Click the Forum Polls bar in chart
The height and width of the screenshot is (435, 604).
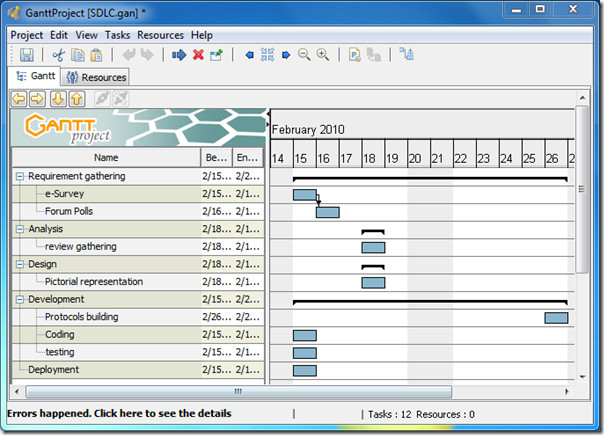coord(327,212)
